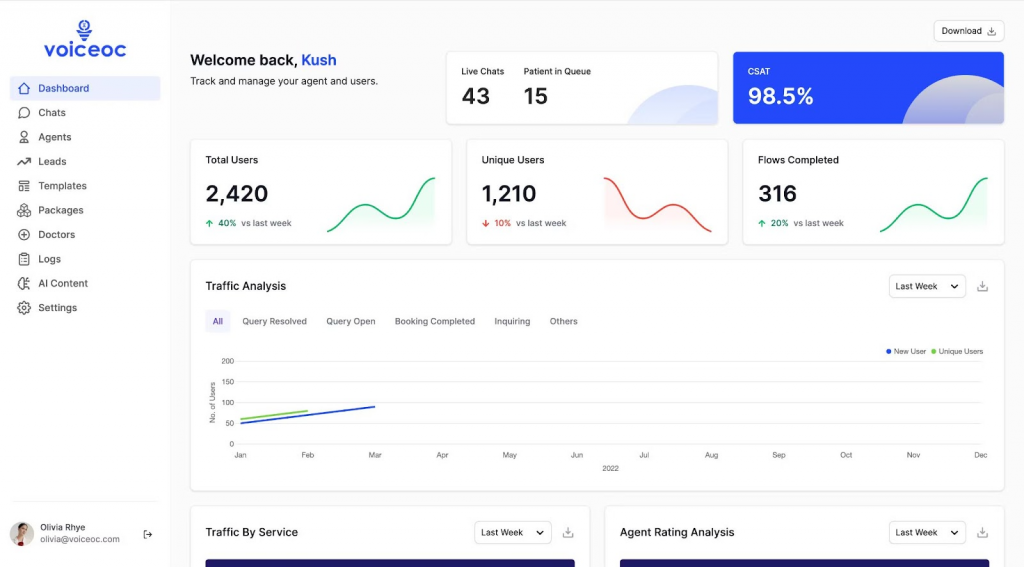The image size is (1024, 567).
Task: Click the 2022 year label under chart
Action: 610,468
